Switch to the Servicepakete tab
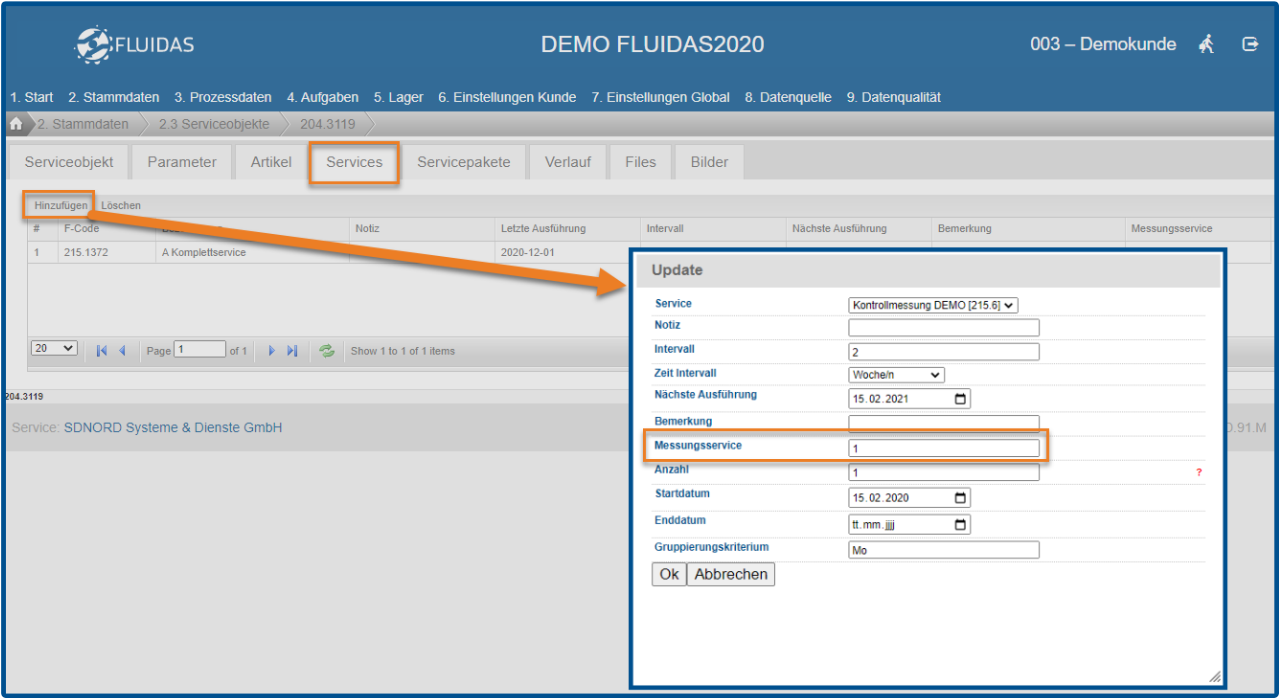The height and width of the screenshot is (698, 1279). point(464,162)
